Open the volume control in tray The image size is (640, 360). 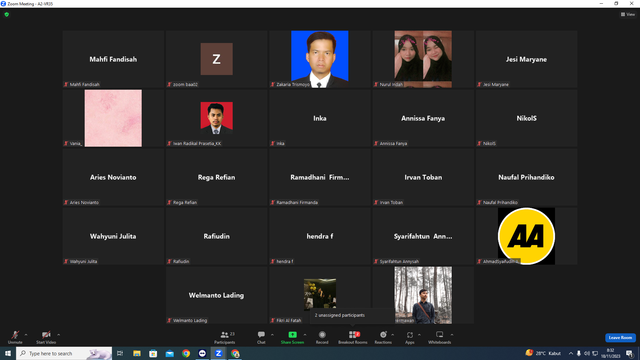click(587, 353)
